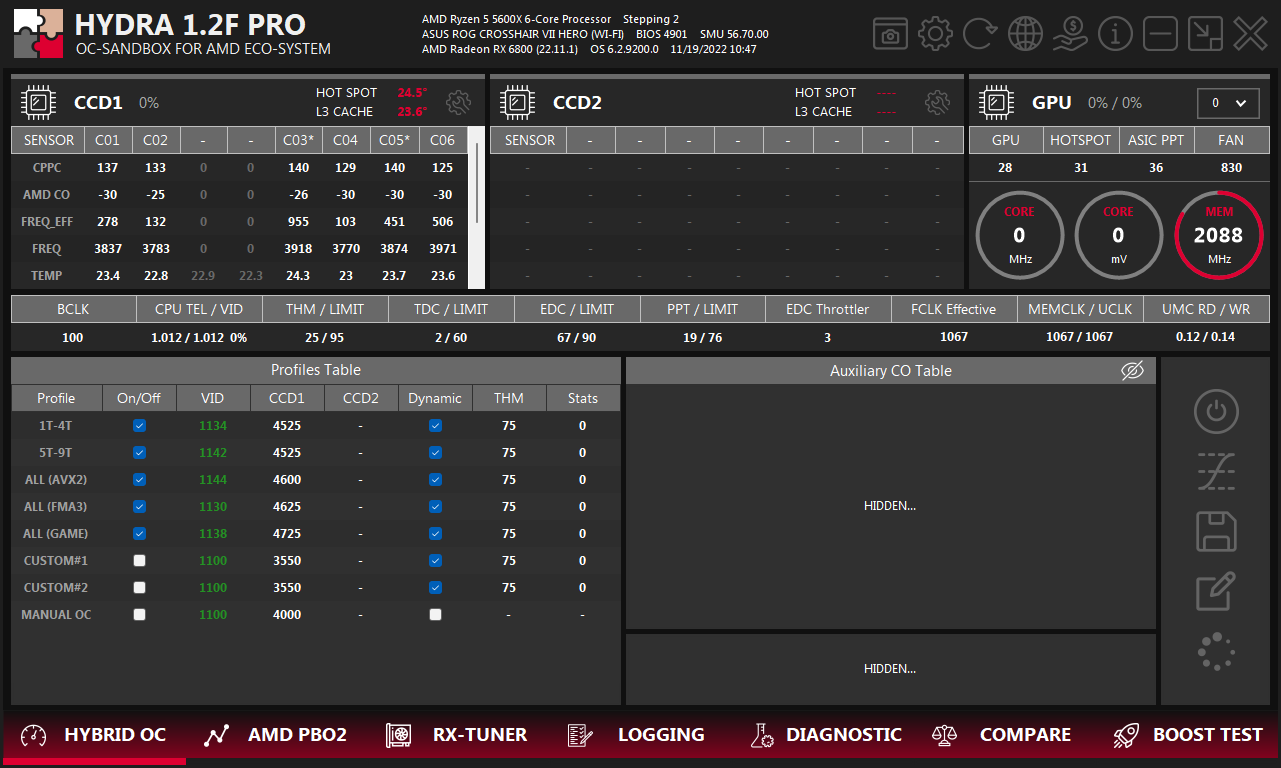Switch to the AMD PBO2 tab
1281x768 pixels.
(x=275, y=735)
